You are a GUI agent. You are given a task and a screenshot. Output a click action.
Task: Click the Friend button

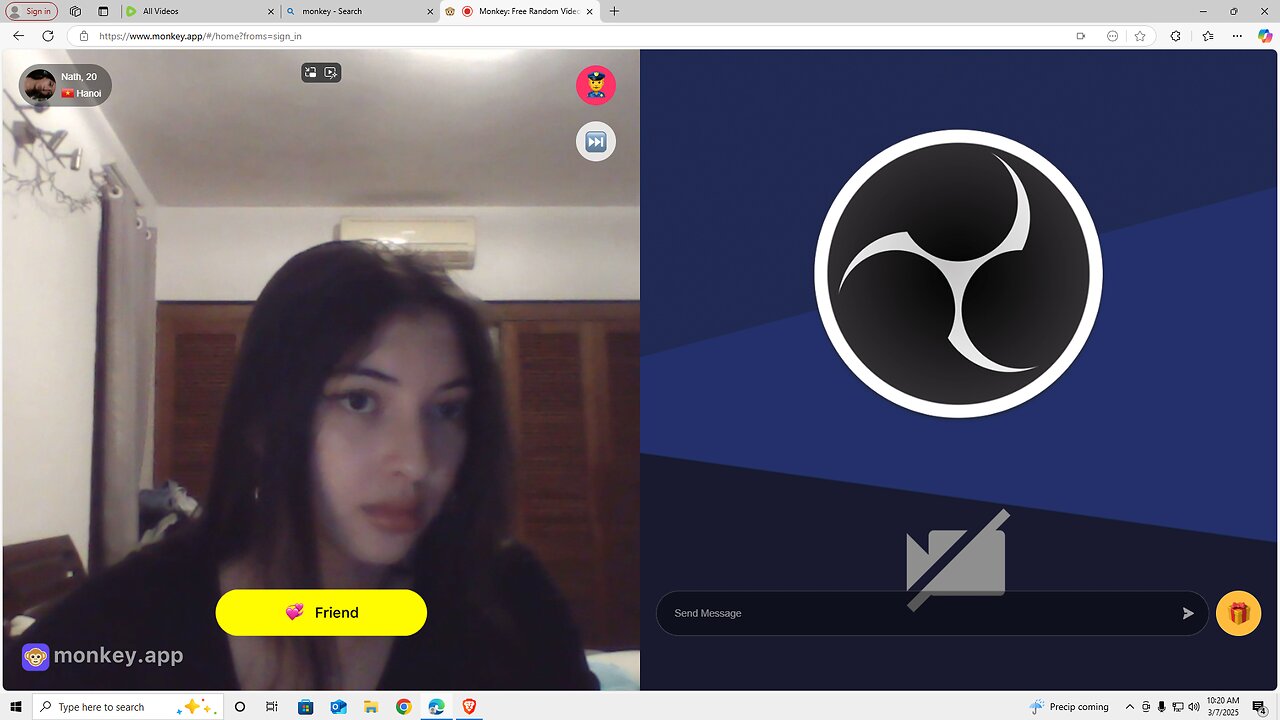pos(321,612)
